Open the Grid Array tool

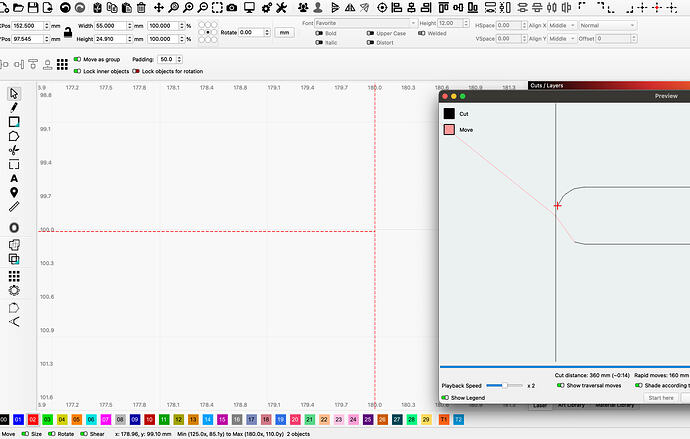(x=14, y=275)
